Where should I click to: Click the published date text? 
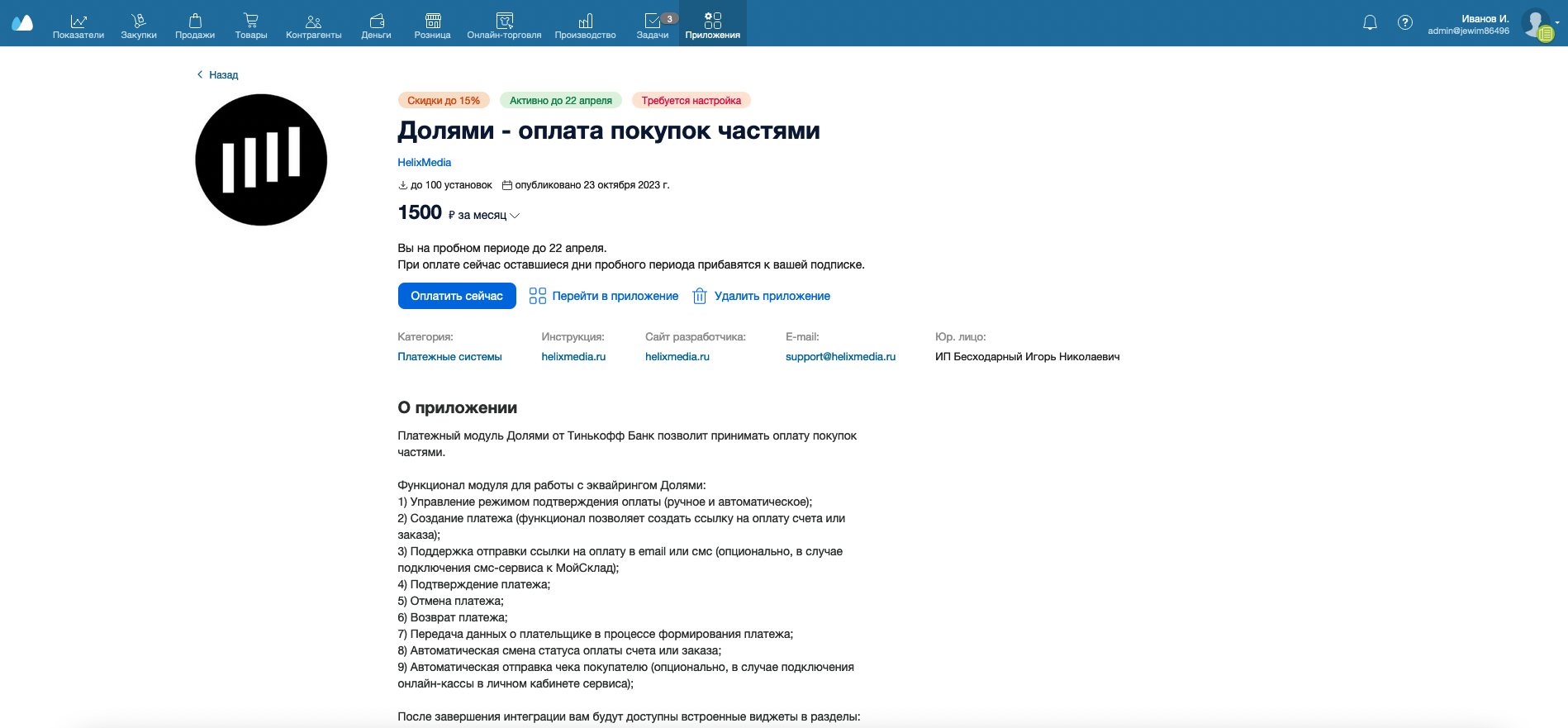pos(592,185)
